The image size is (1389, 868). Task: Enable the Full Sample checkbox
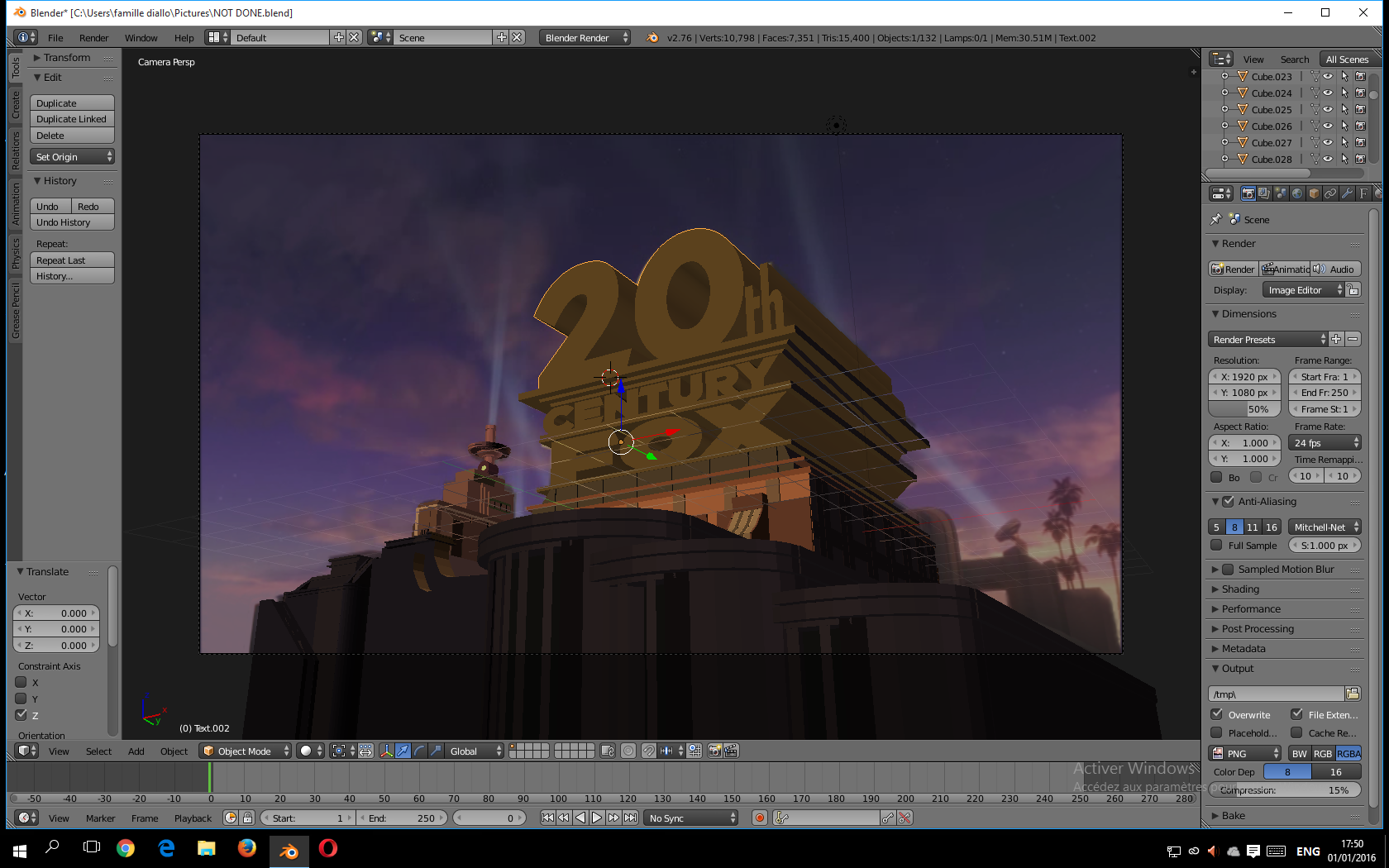[x=1216, y=545]
